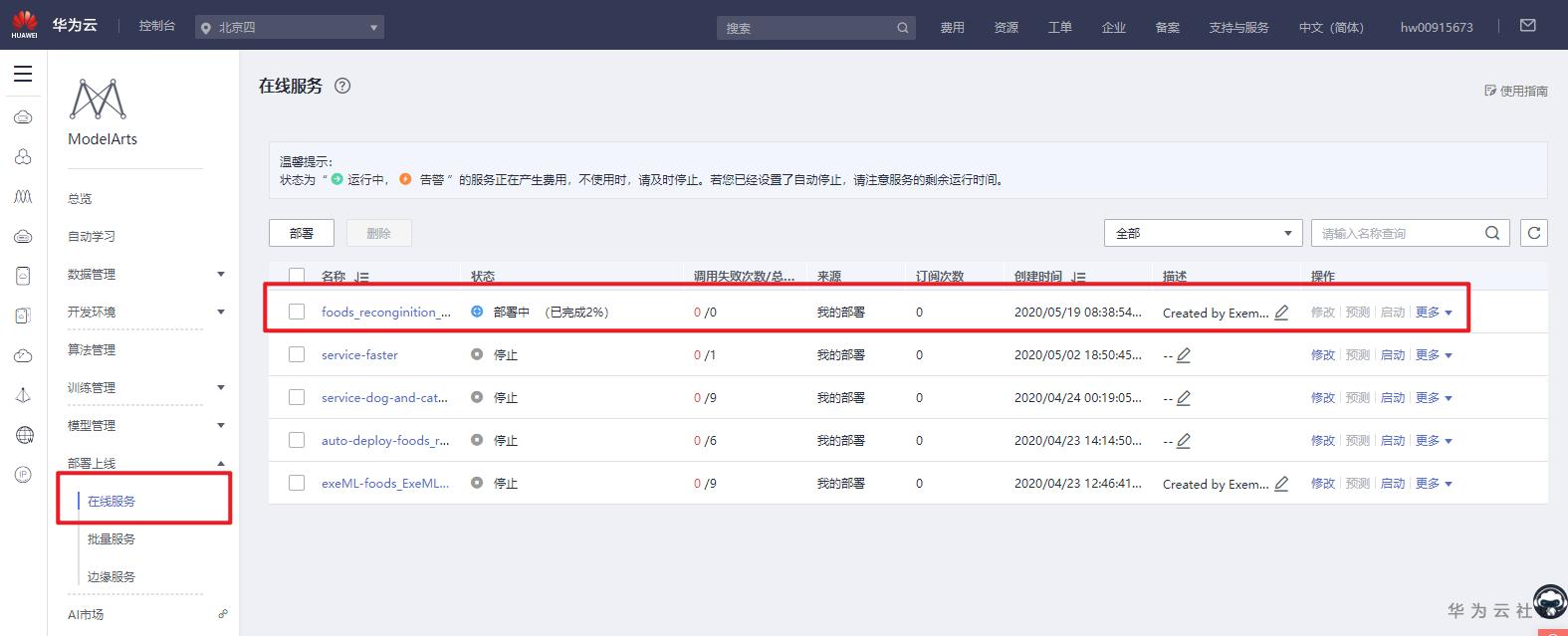Check the service-dog-and-cat row checkbox
The height and width of the screenshot is (636, 1568).
pos(297,397)
